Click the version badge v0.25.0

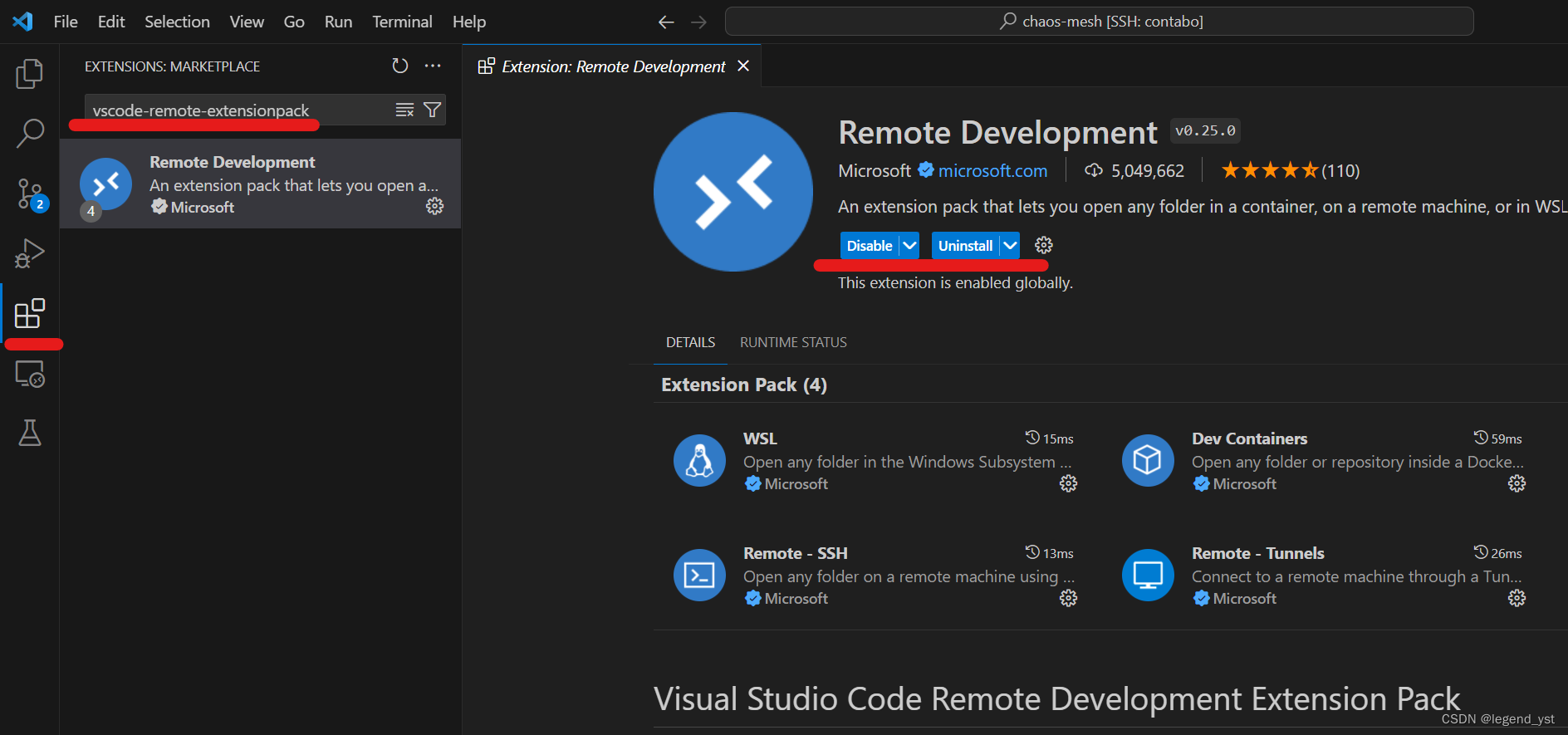[x=1205, y=130]
